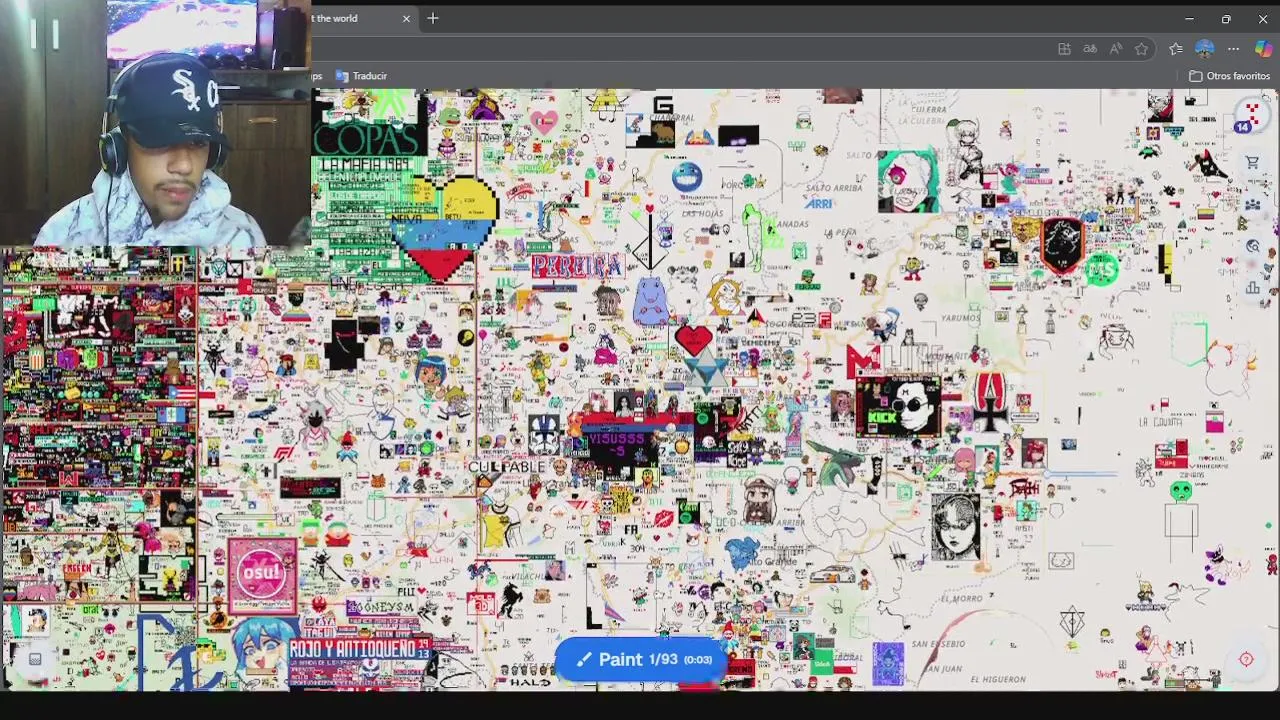Add this page to favorites star

[x=1141, y=49]
